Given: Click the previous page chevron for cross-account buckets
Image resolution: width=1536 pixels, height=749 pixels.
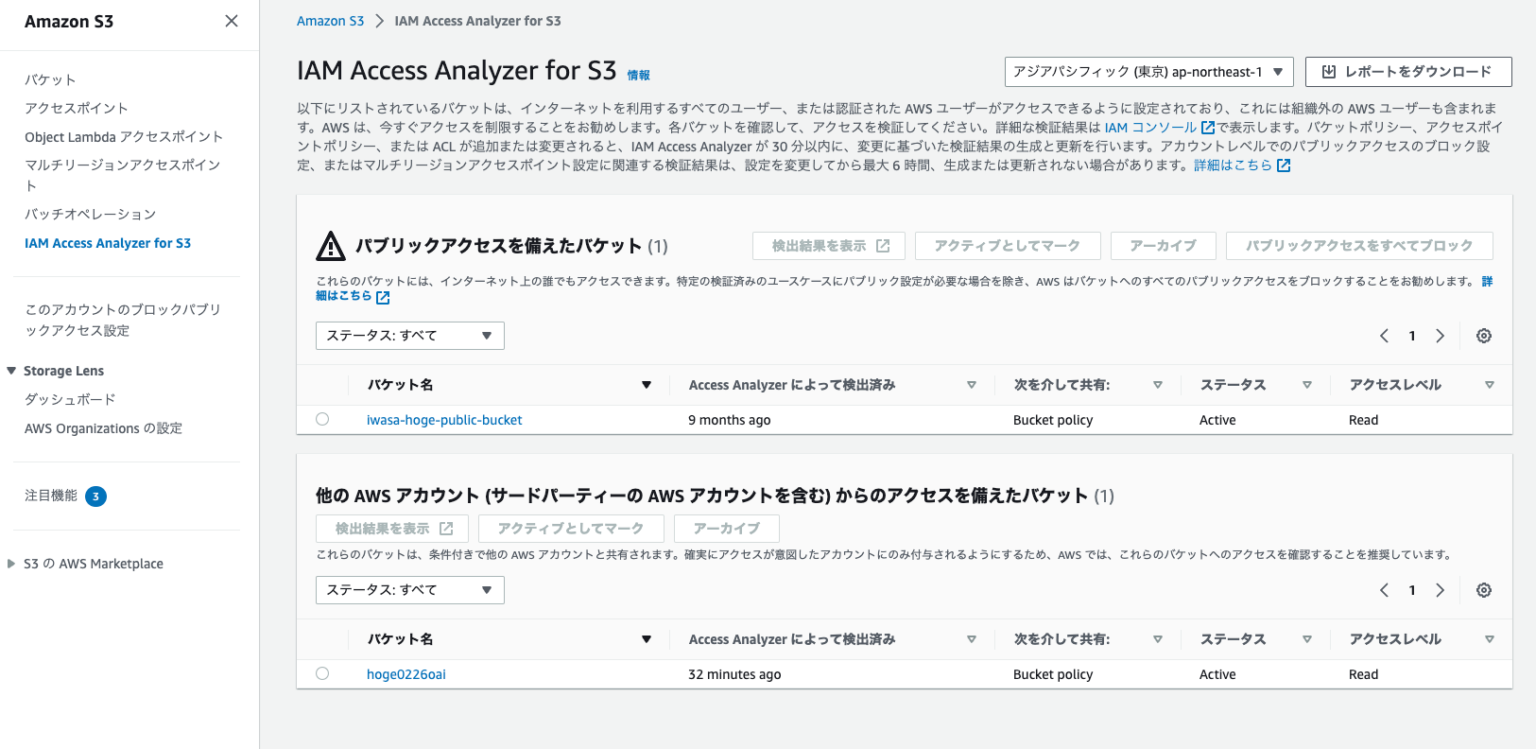Looking at the screenshot, I should click(x=1384, y=590).
